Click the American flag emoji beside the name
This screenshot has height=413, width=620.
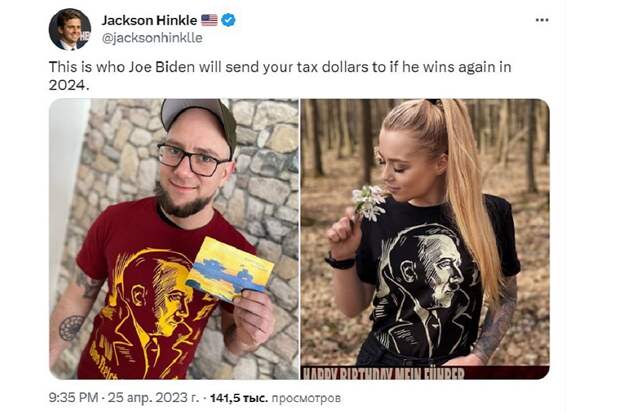point(209,20)
